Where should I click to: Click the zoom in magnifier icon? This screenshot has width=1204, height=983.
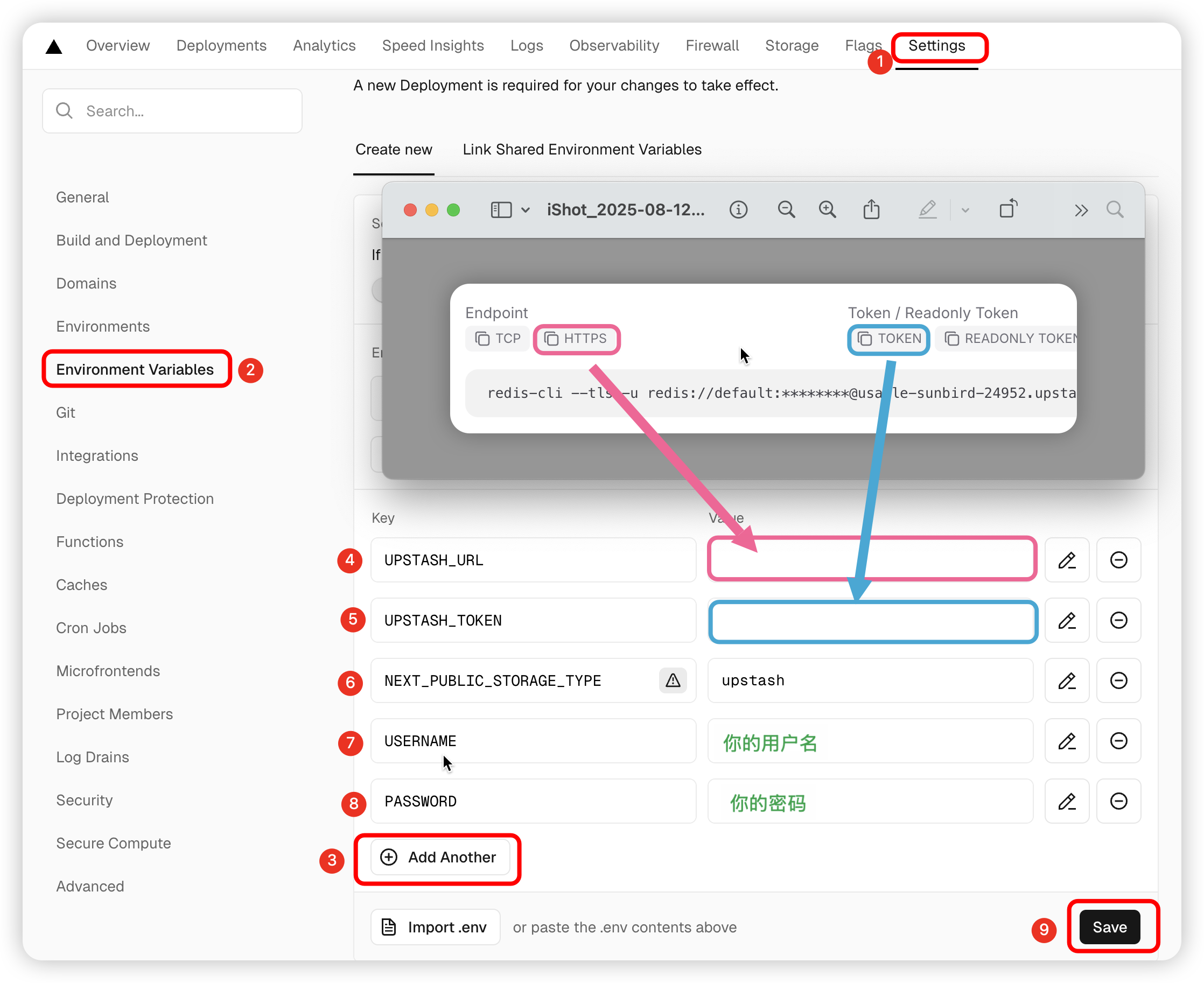pyautogui.click(x=828, y=210)
